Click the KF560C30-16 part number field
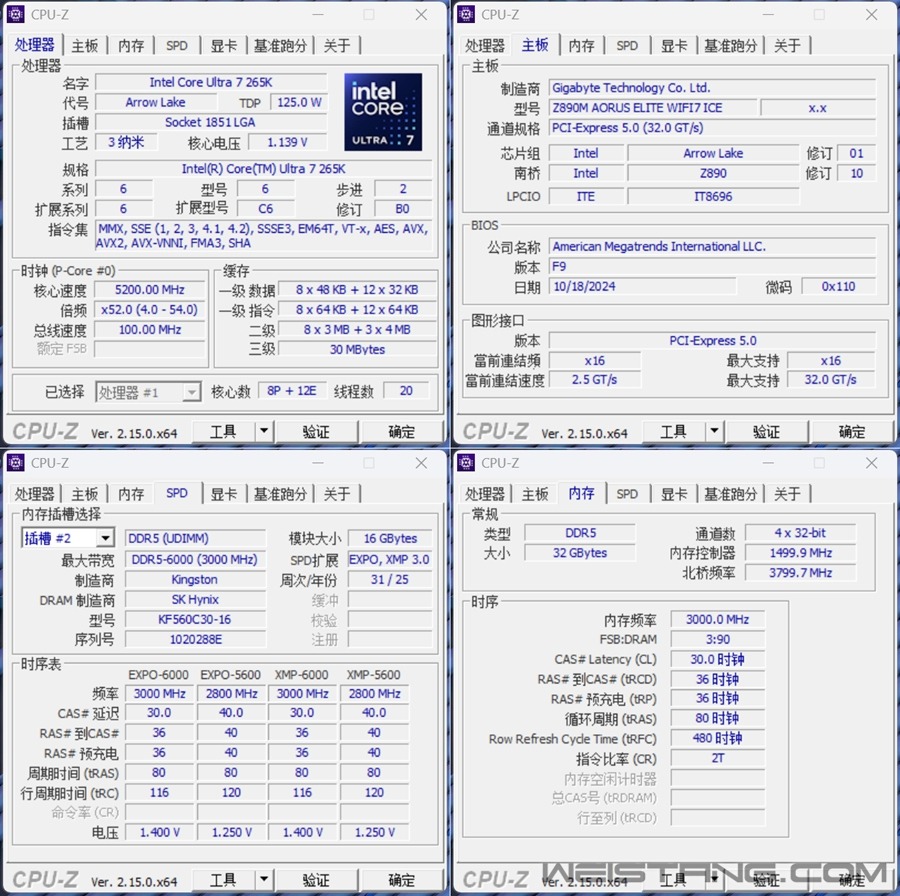Image resolution: width=900 pixels, height=896 pixels. [195, 619]
